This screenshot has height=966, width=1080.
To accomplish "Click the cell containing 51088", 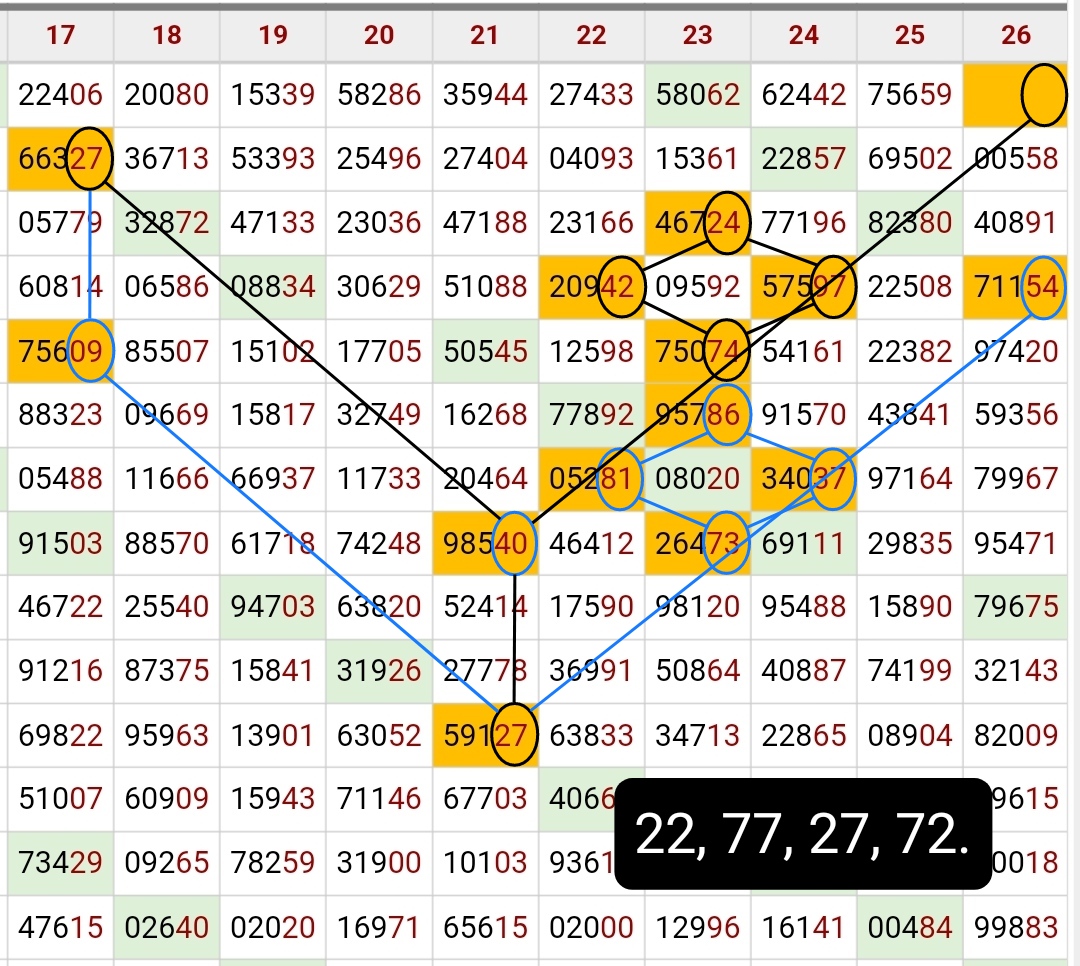I will pyautogui.click(x=485, y=287).
